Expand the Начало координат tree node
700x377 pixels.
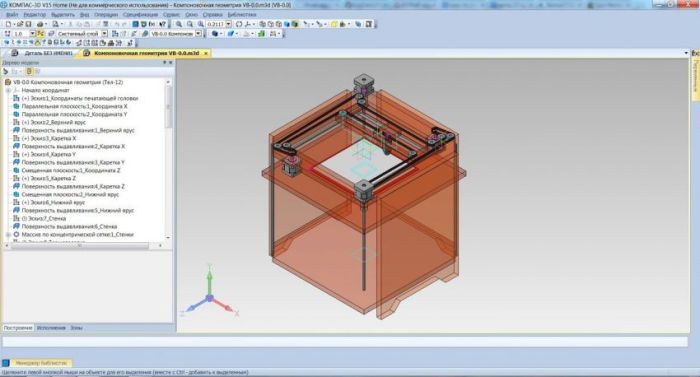[x=8, y=90]
